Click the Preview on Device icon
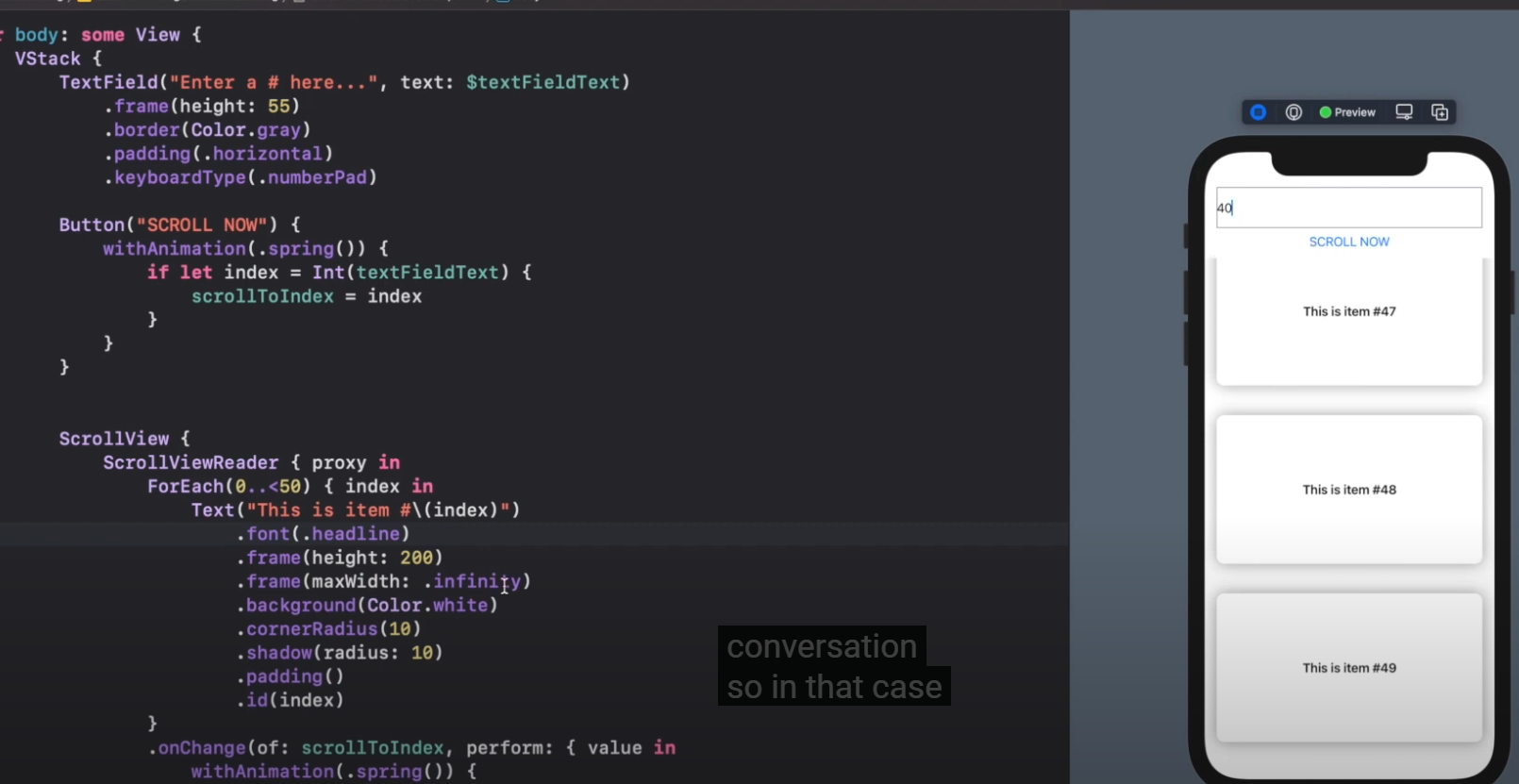Viewport: 1519px width, 784px height. click(x=1294, y=112)
